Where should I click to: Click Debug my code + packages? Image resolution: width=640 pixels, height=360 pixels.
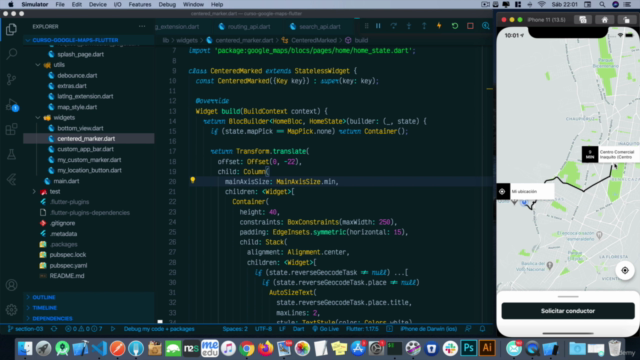point(159,329)
